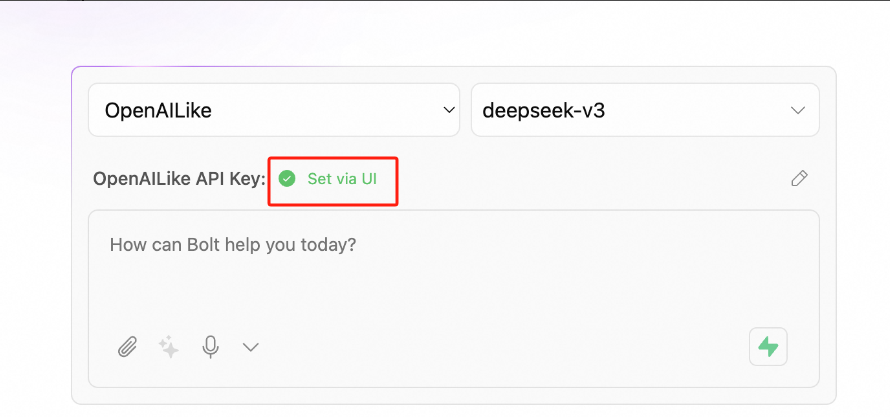Edit the API key using the pencil icon
Screen dimensions: 890x417
[799, 178]
